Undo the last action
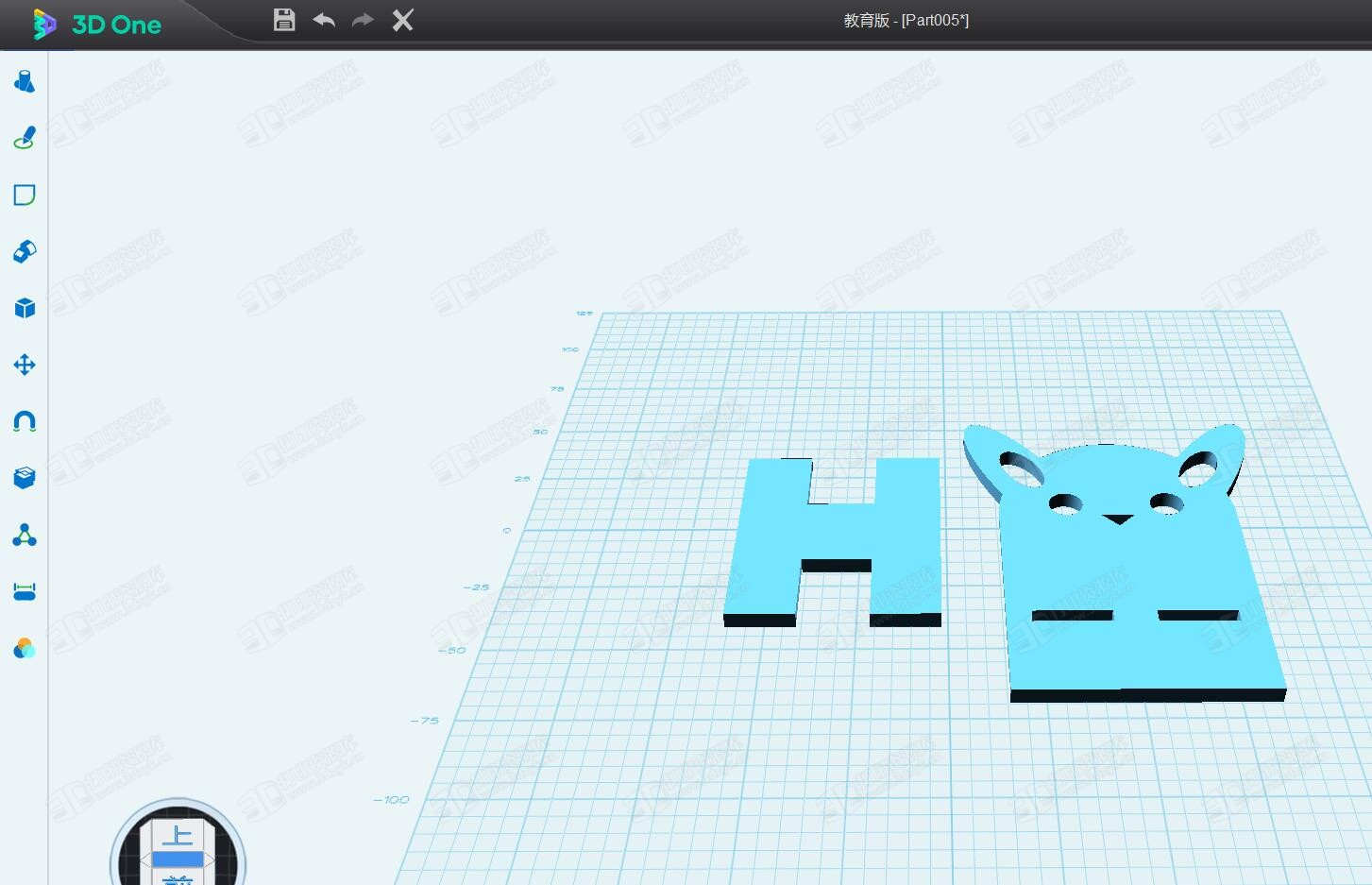 (x=324, y=20)
